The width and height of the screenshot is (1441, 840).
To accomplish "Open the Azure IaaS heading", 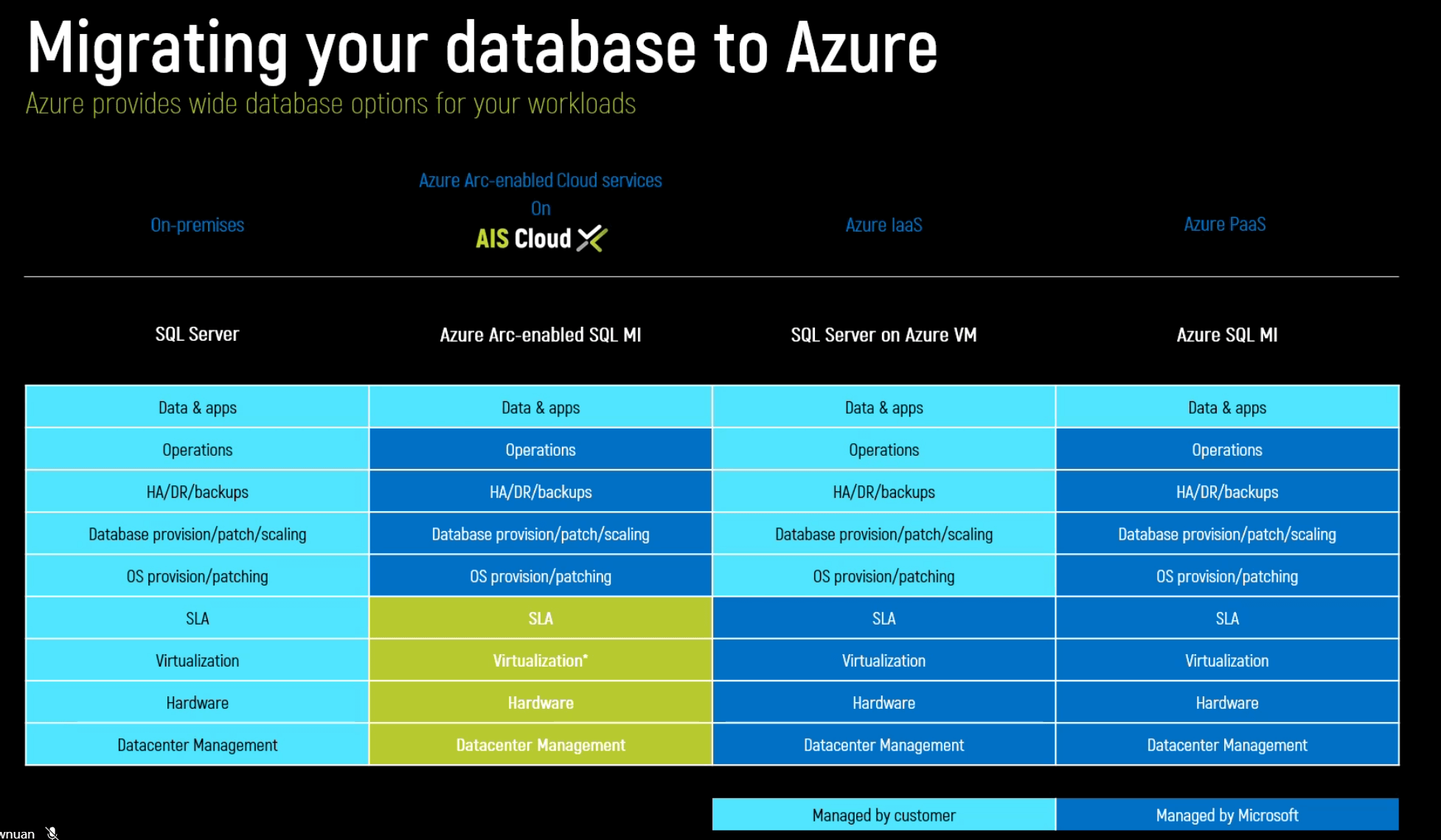I will coord(883,225).
